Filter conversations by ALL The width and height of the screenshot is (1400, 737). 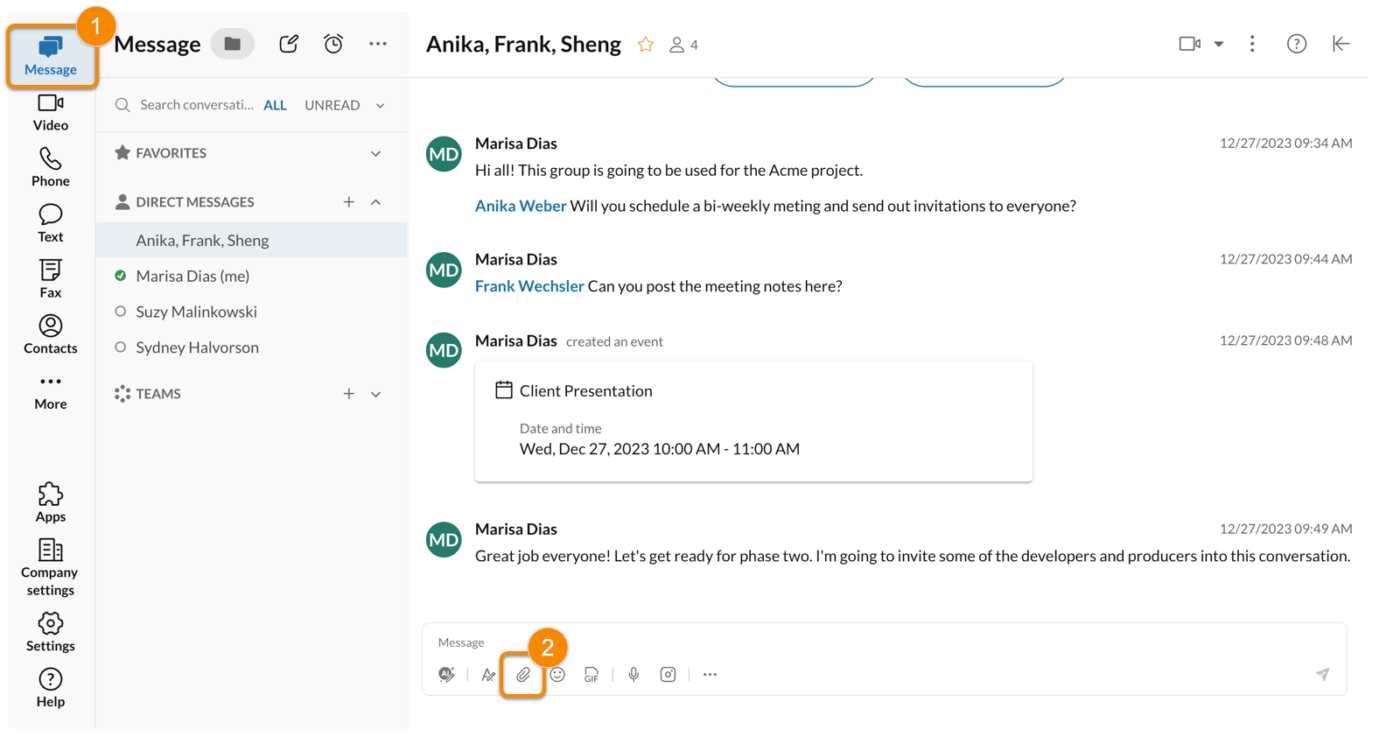275,104
